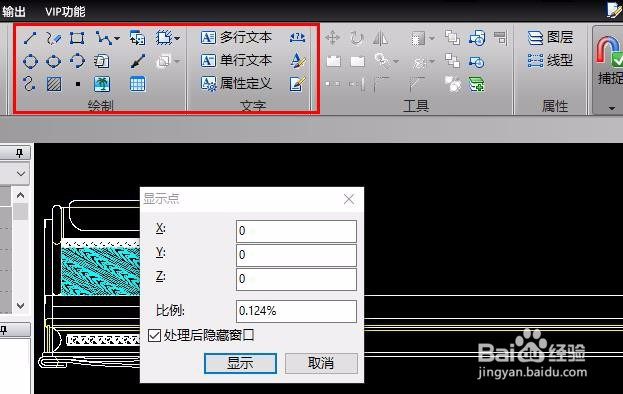The width and height of the screenshot is (623, 394).
Task: Select the Rectangle drawing tool
Action: pyautogui.click(x=77, y=39)
